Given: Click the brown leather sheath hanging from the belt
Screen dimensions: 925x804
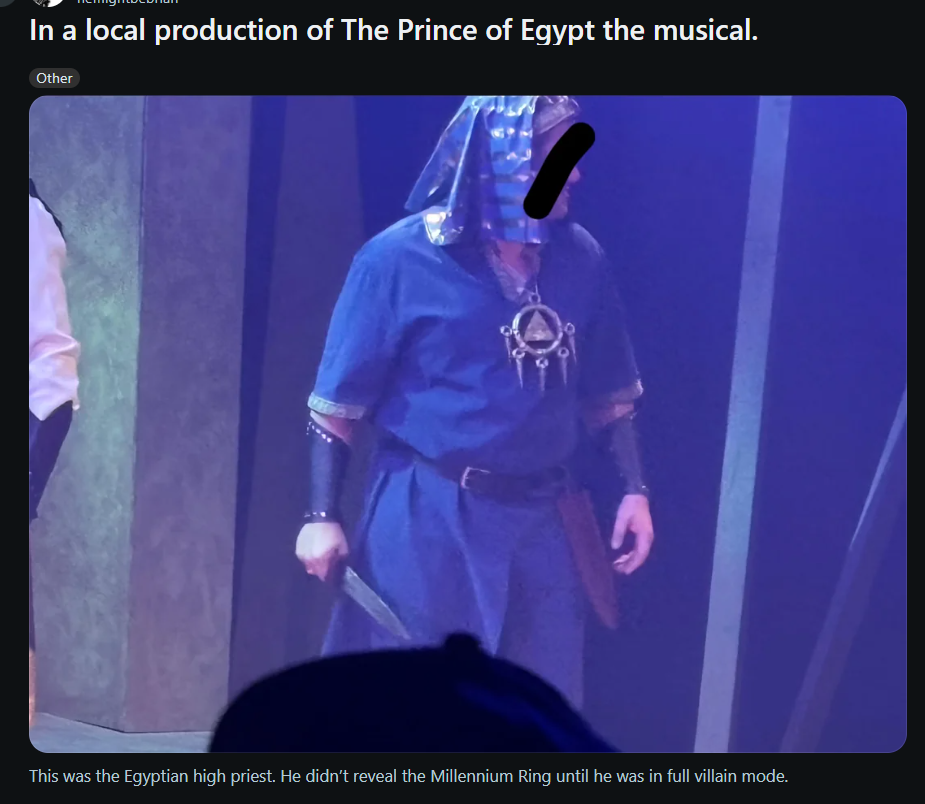Looking at the screenshot, I should (587, 557).
